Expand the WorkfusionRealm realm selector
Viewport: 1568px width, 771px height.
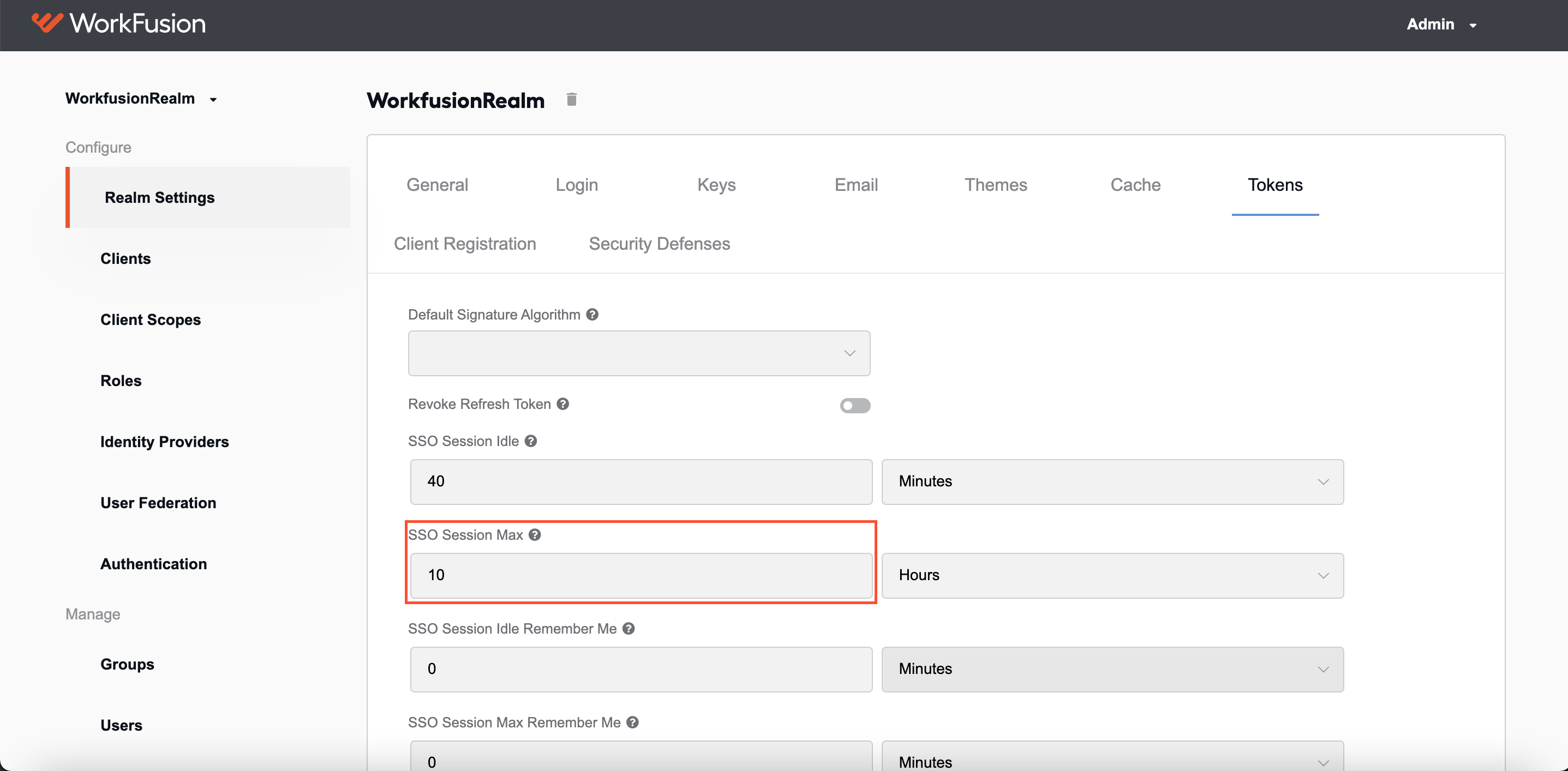click(141, 99)
